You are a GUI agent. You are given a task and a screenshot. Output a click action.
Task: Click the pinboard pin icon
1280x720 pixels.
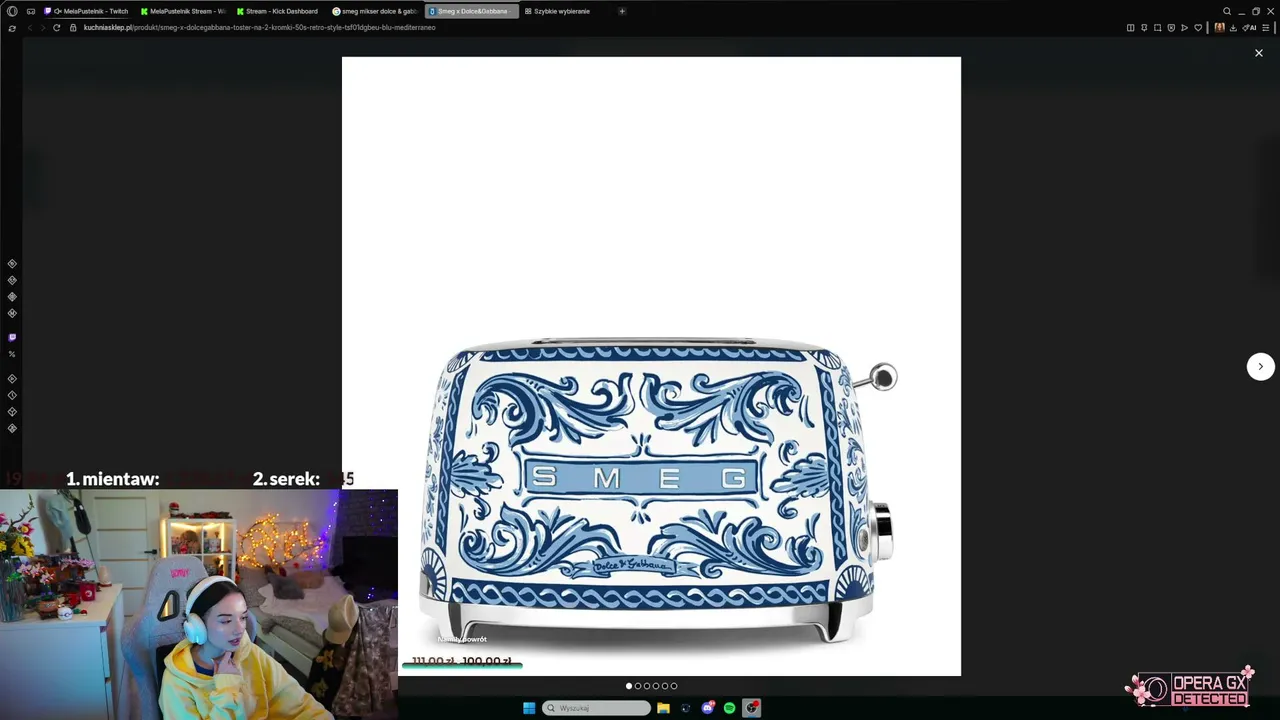coord(1144,27)
